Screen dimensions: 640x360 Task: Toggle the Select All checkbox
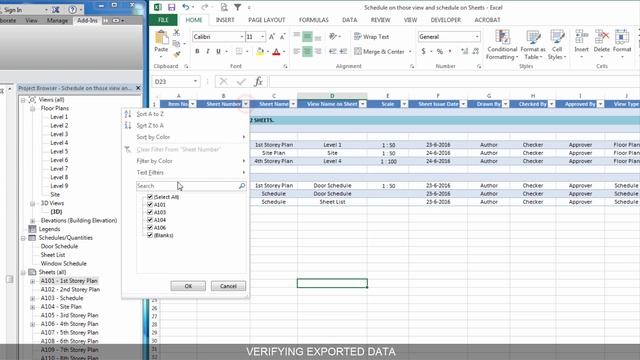click(150, 197)
